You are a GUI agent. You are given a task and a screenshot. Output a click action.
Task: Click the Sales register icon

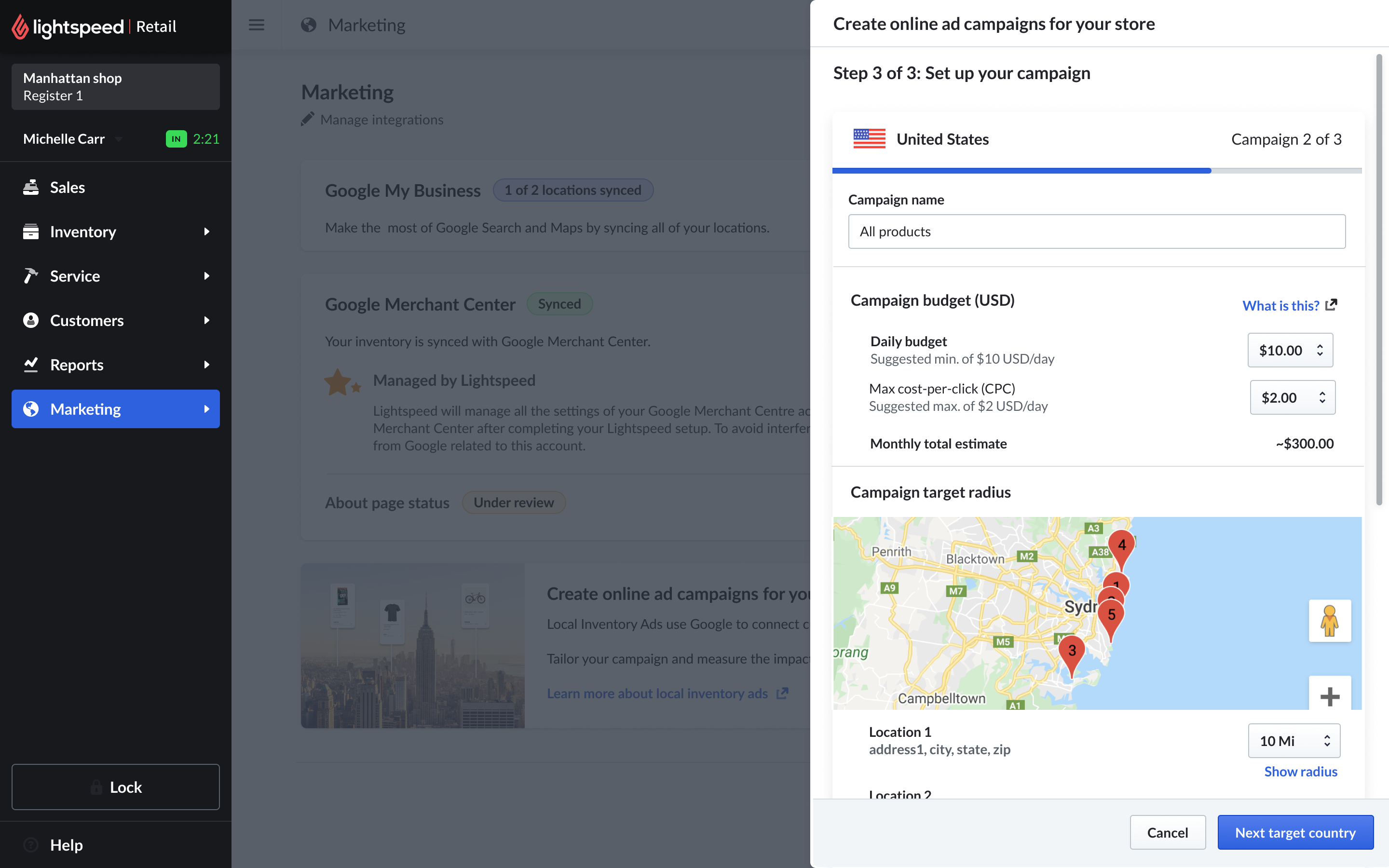31,187
